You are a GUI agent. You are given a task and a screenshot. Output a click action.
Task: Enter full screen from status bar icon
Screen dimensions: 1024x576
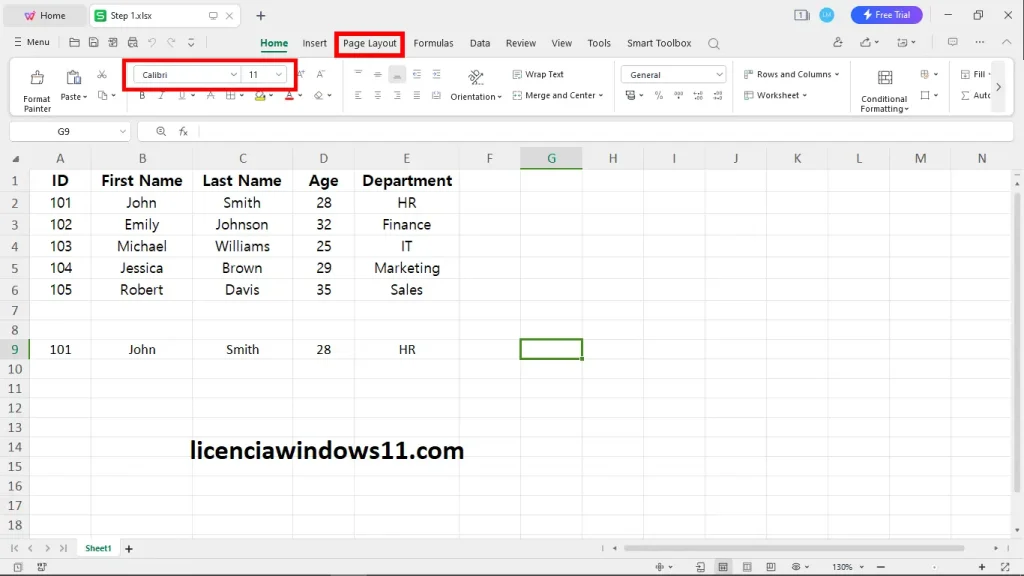1005,567
